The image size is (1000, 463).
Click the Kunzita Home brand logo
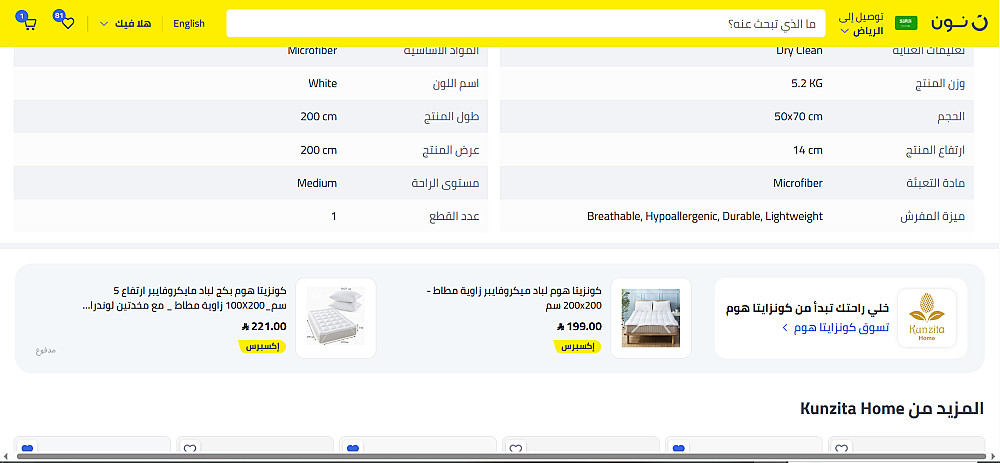pos(927,318)
